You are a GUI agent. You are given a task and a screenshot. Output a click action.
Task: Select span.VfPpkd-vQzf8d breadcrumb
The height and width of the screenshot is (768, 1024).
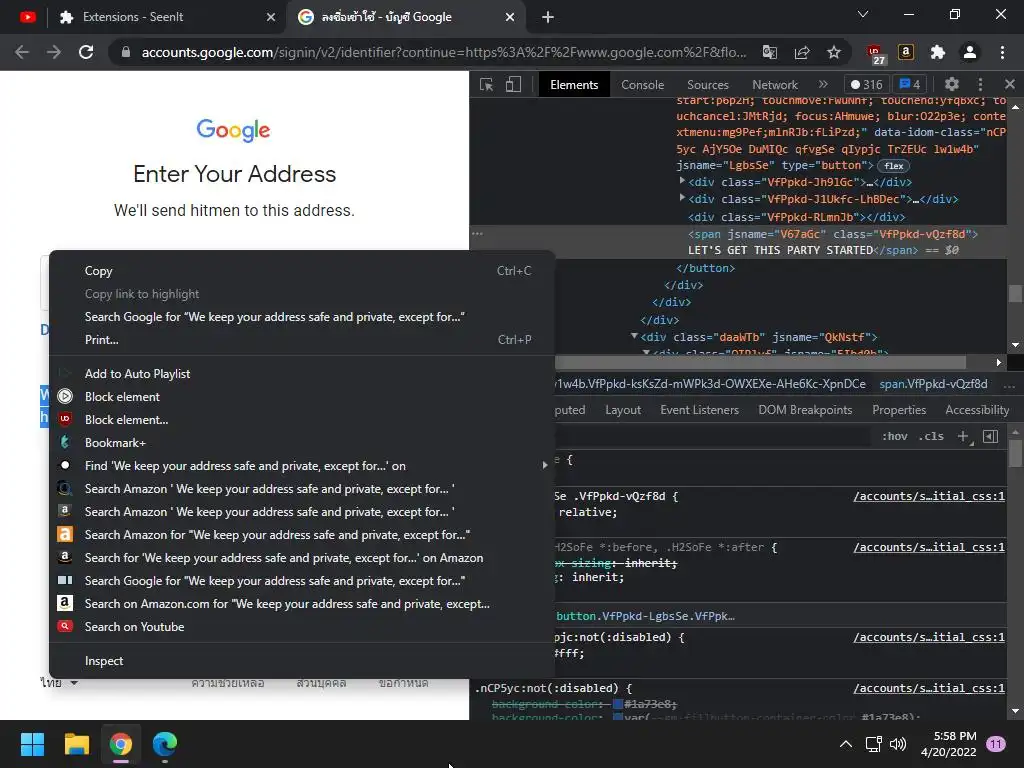click(x=933, y=384)
